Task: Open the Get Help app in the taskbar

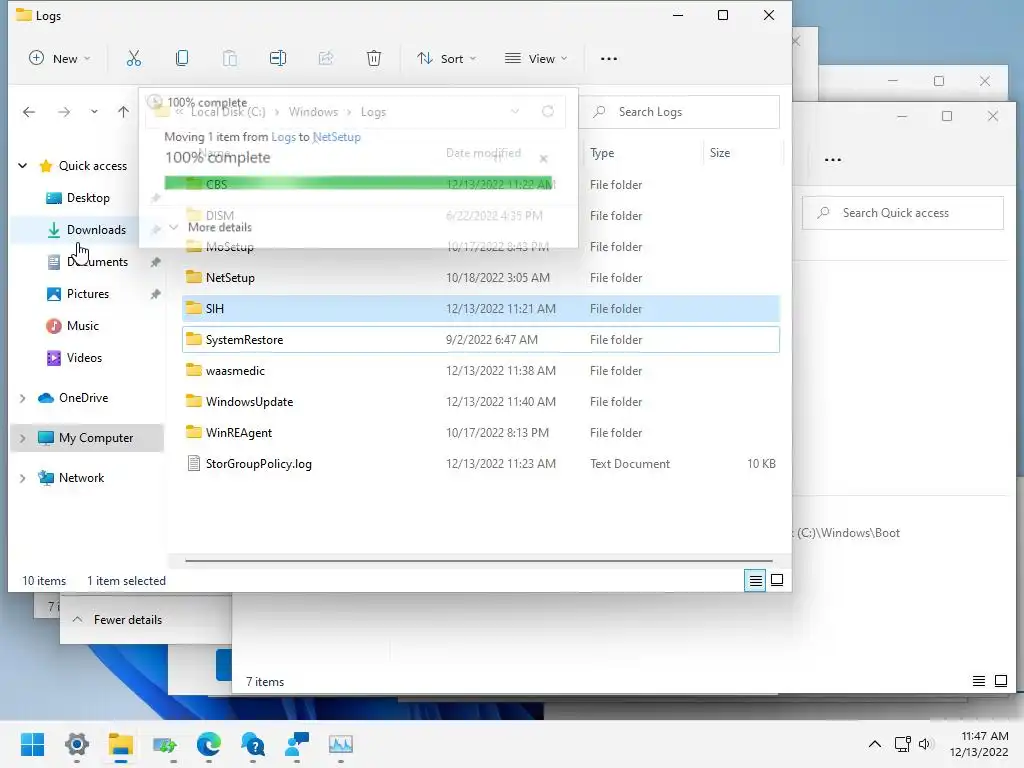Action: coord(253,744)
